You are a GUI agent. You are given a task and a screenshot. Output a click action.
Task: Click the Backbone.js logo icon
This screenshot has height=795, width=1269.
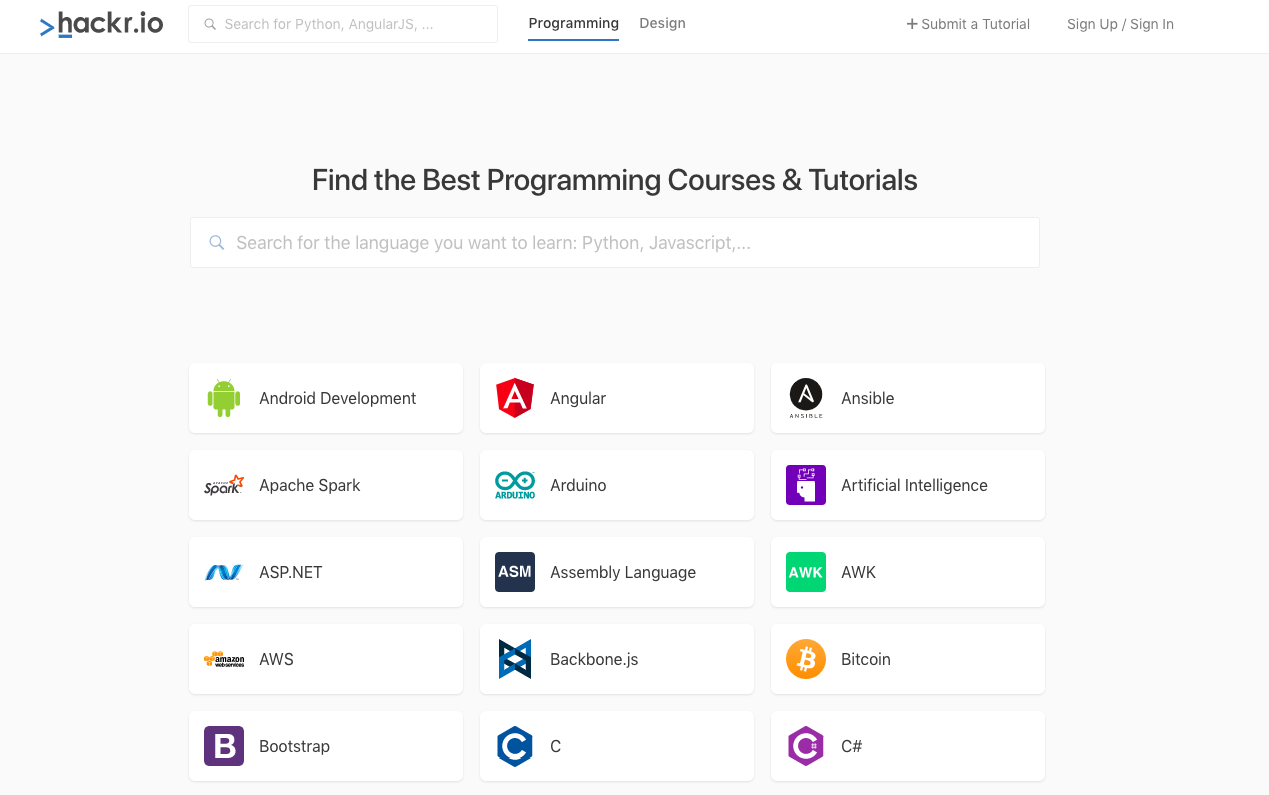pyautogui.click(x=515, y=659)
